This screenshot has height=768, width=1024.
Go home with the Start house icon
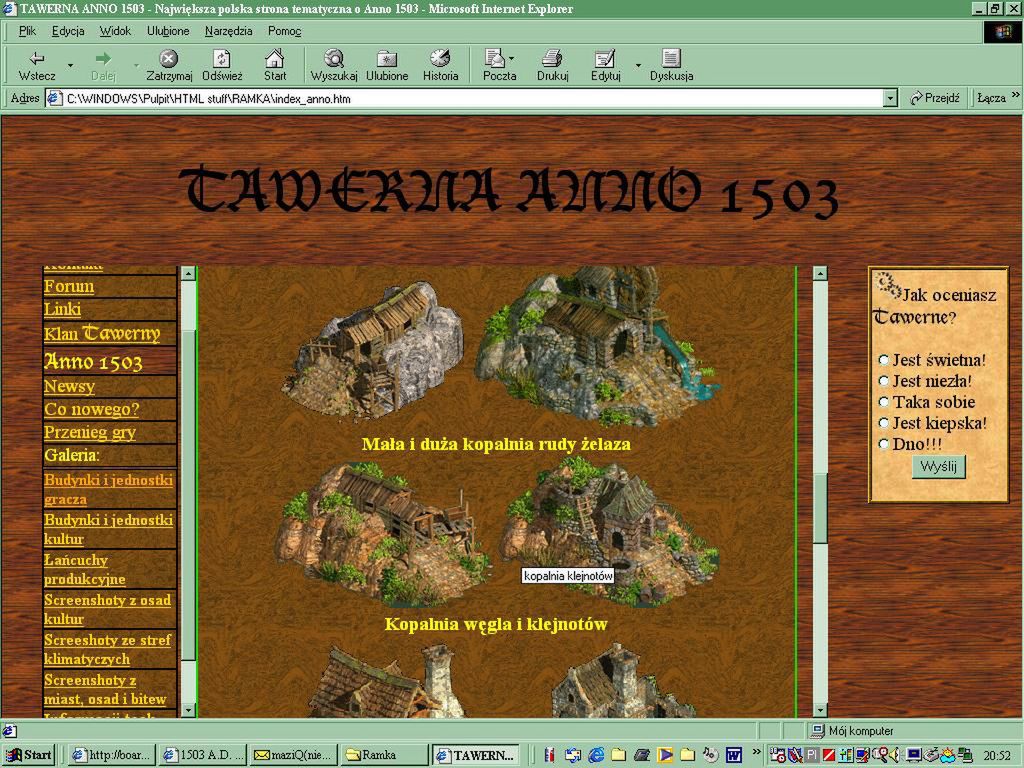tap(274, 58)
